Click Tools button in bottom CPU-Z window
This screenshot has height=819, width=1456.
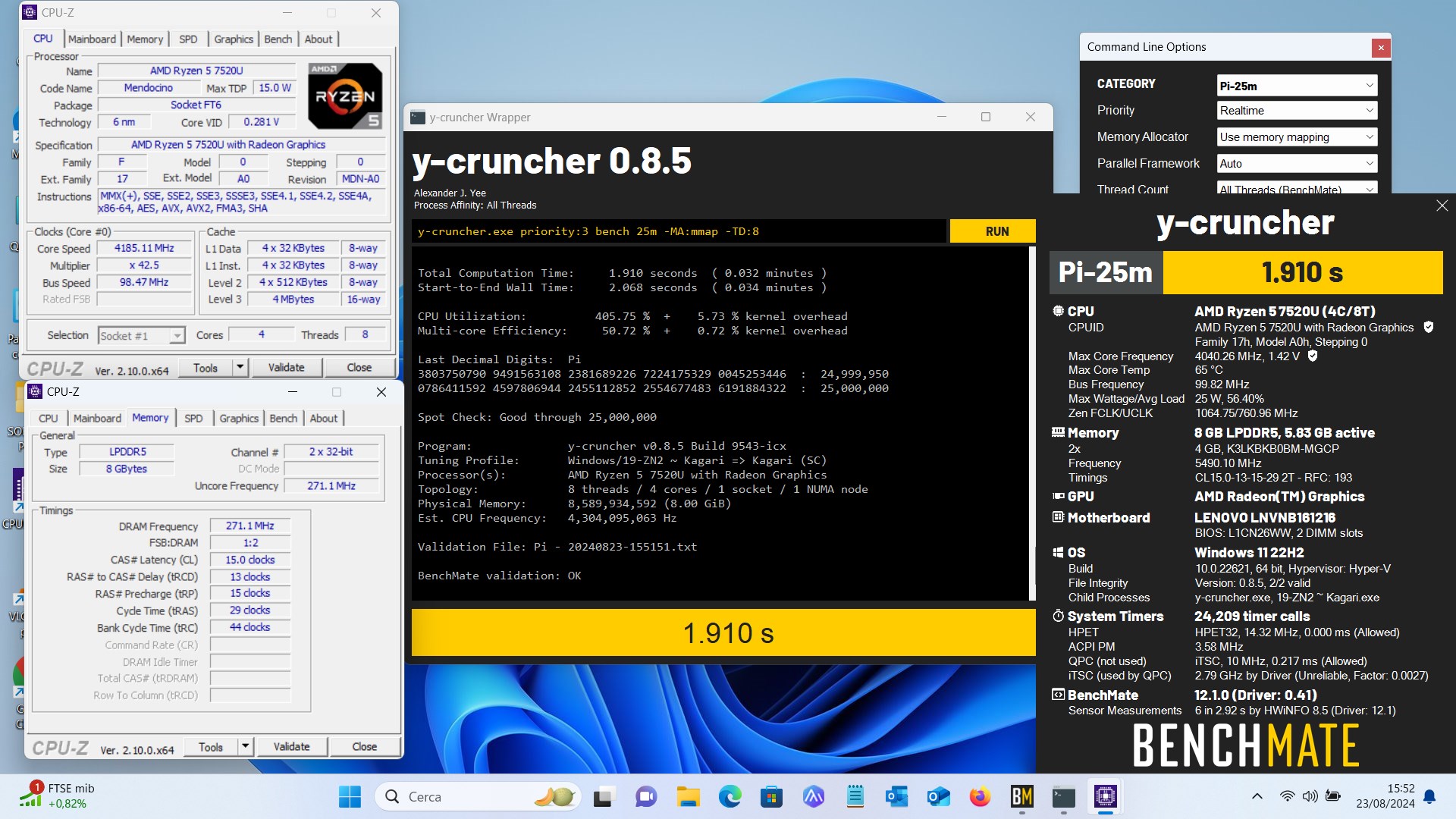pos(211,747)
